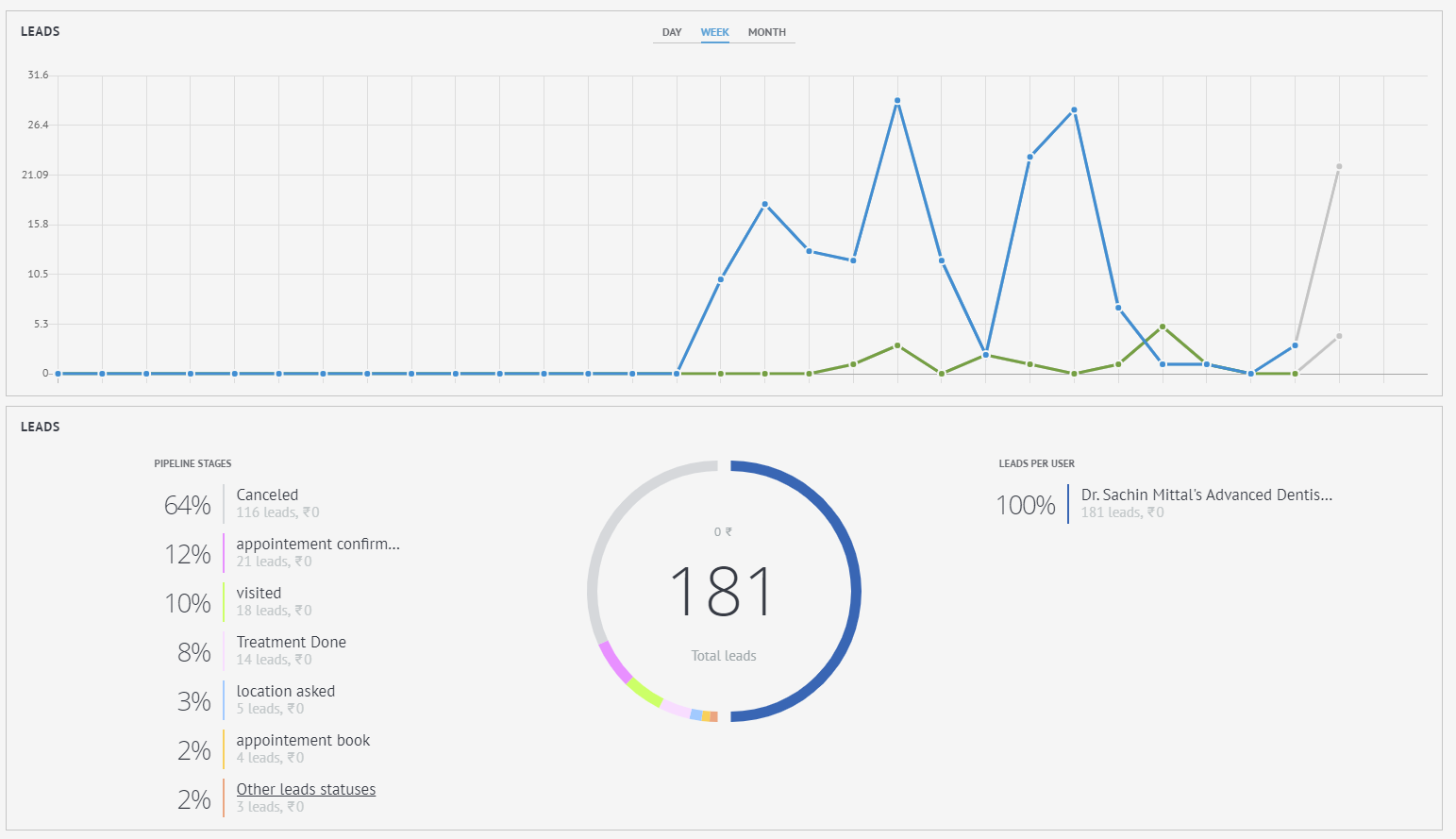Screen dimensions: 1456x839
Task: Click 3 leads under Other leads statuses
Action: tap(270, 807)
